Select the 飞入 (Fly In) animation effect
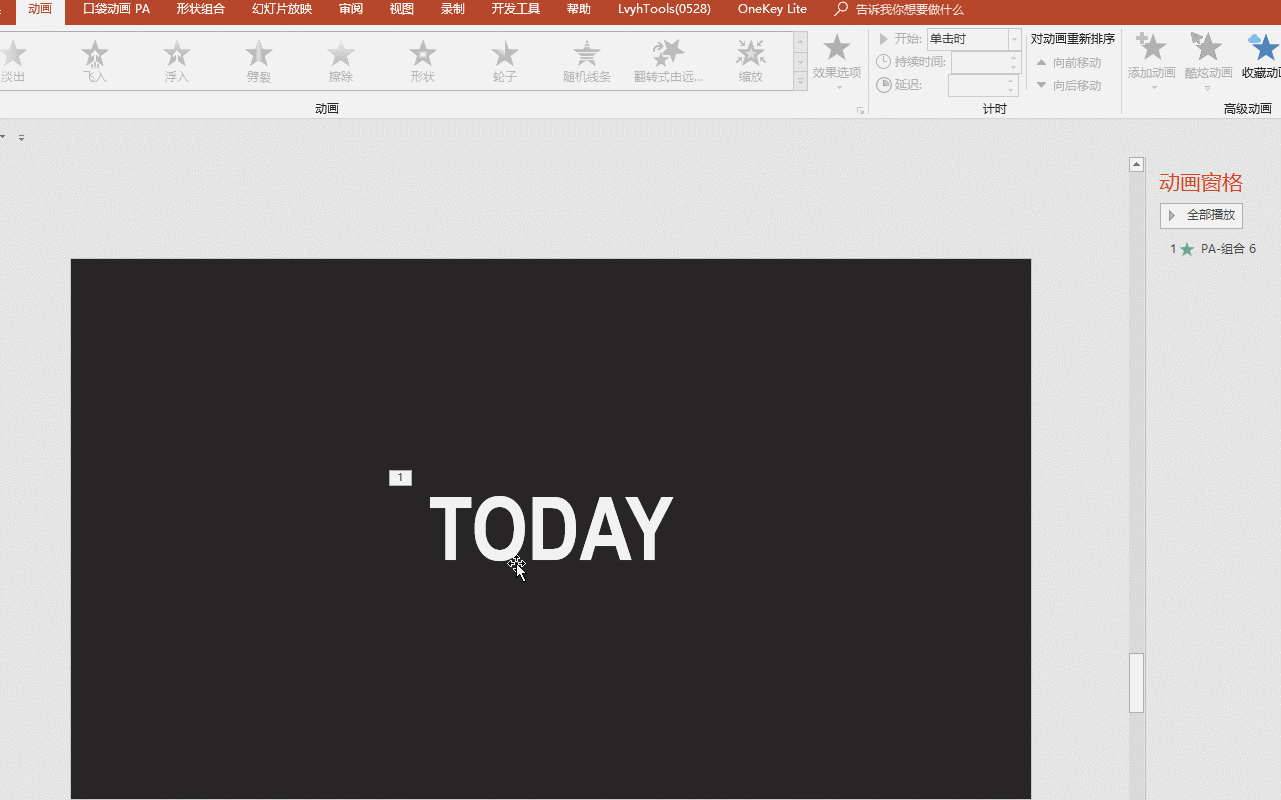 (x=95, y=60)
